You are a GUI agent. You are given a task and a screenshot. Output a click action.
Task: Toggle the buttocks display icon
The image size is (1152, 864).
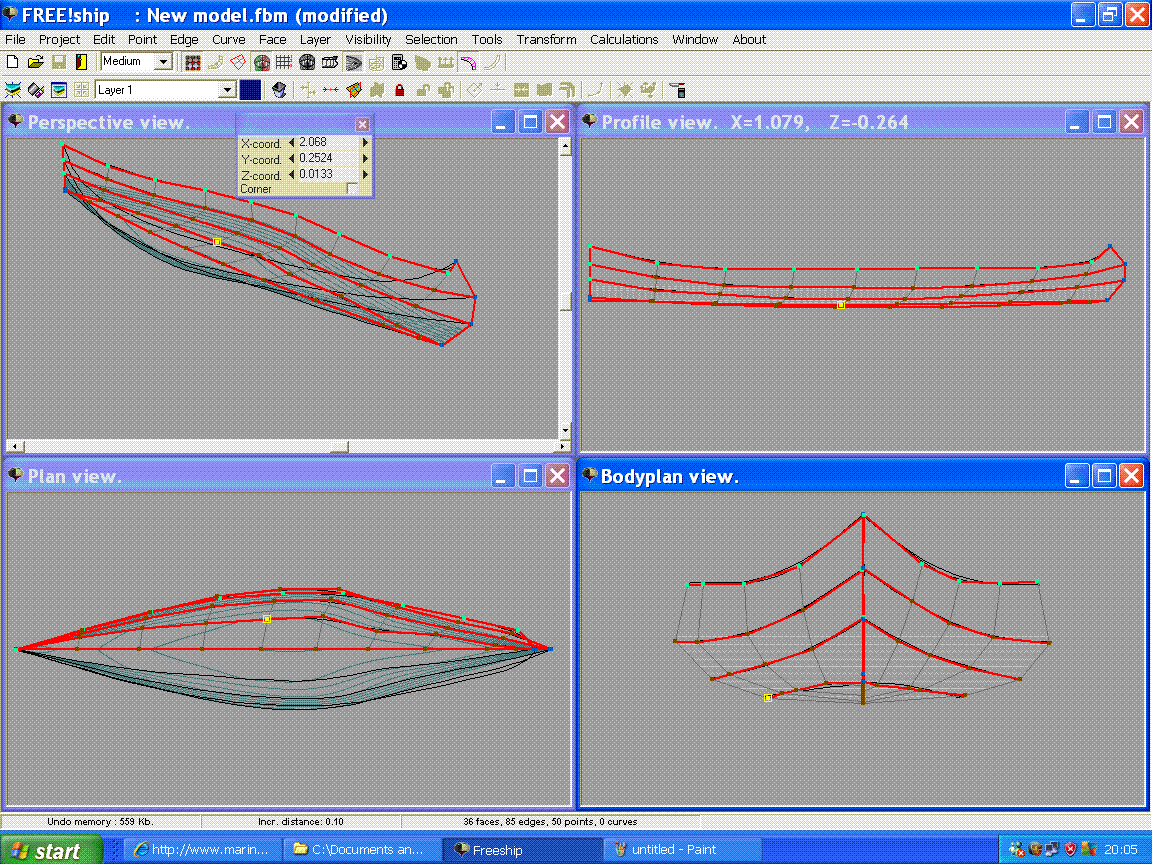(330, 62)
